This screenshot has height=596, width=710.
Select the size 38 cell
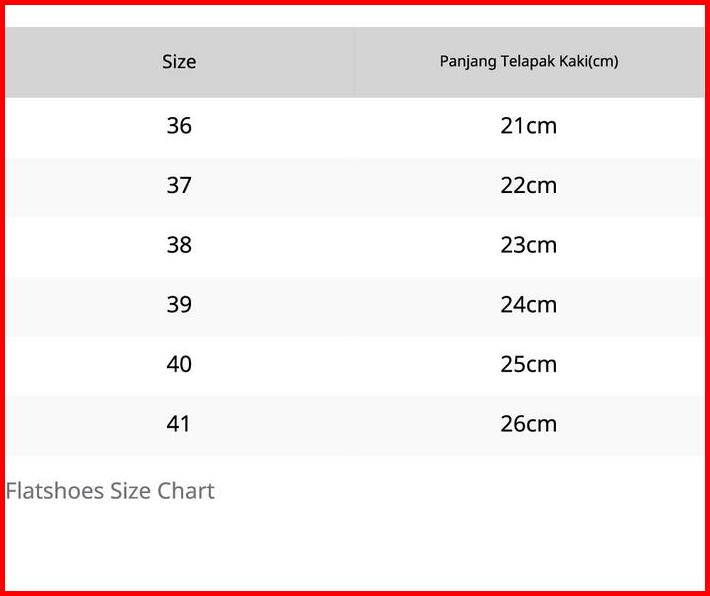[x=179, y=245]
